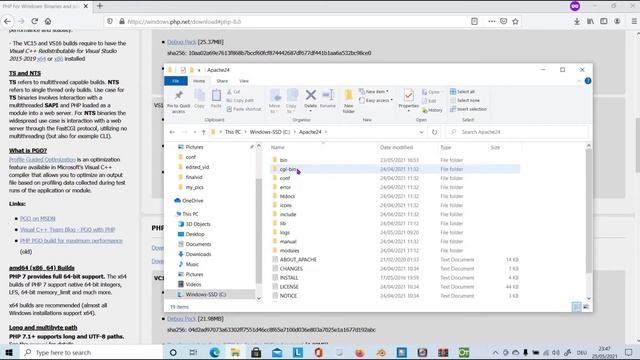Open the Visual C++ Team Blog link
This screenshot has width=640, height=360.
tap(68, 230)
